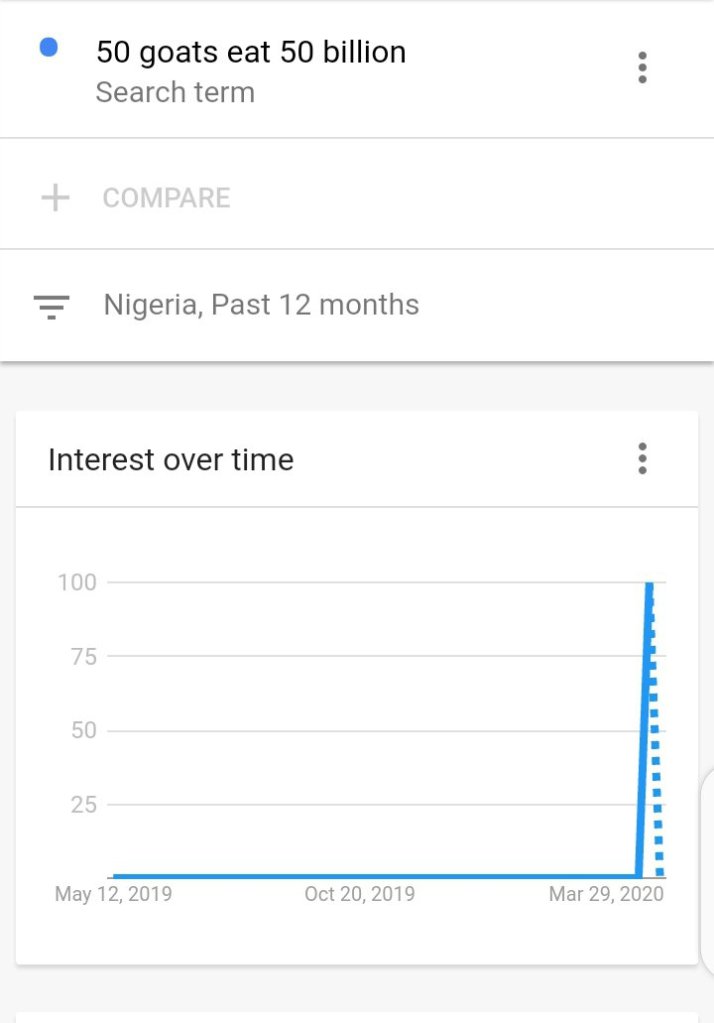This screenshot has height=1023, width=714.
Task: Click the blue search term color dot
Action: 48,47
